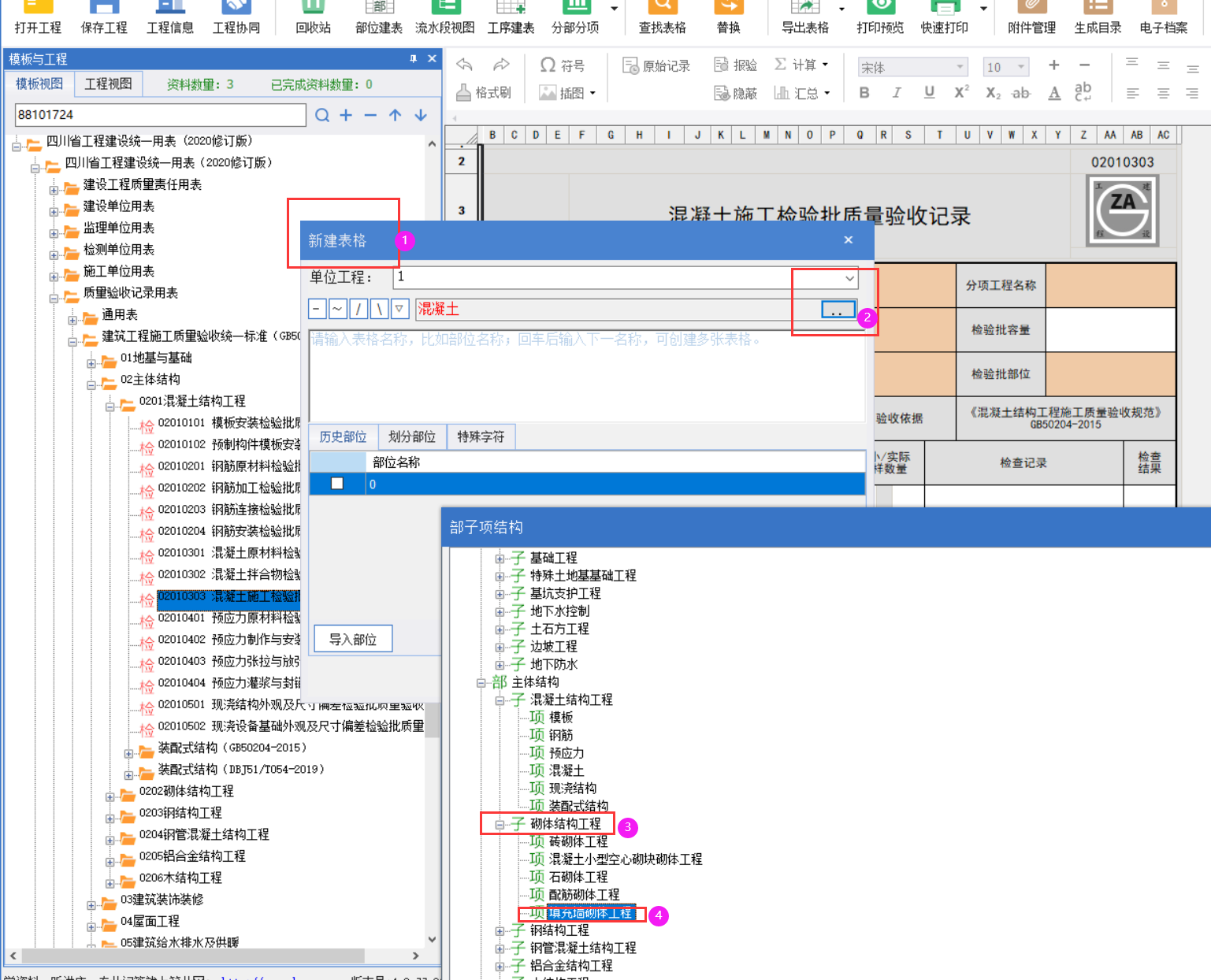The width and height of the screenshot is (1211, 980).
Task: Create a 部位建表 table
Action: [x=379, y=17]
